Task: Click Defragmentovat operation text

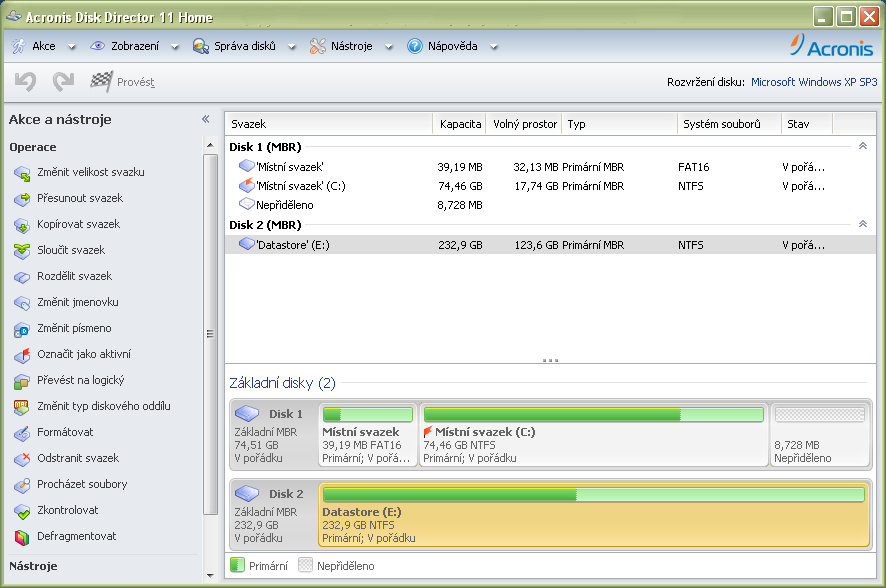Action: [x=77, y=536]
